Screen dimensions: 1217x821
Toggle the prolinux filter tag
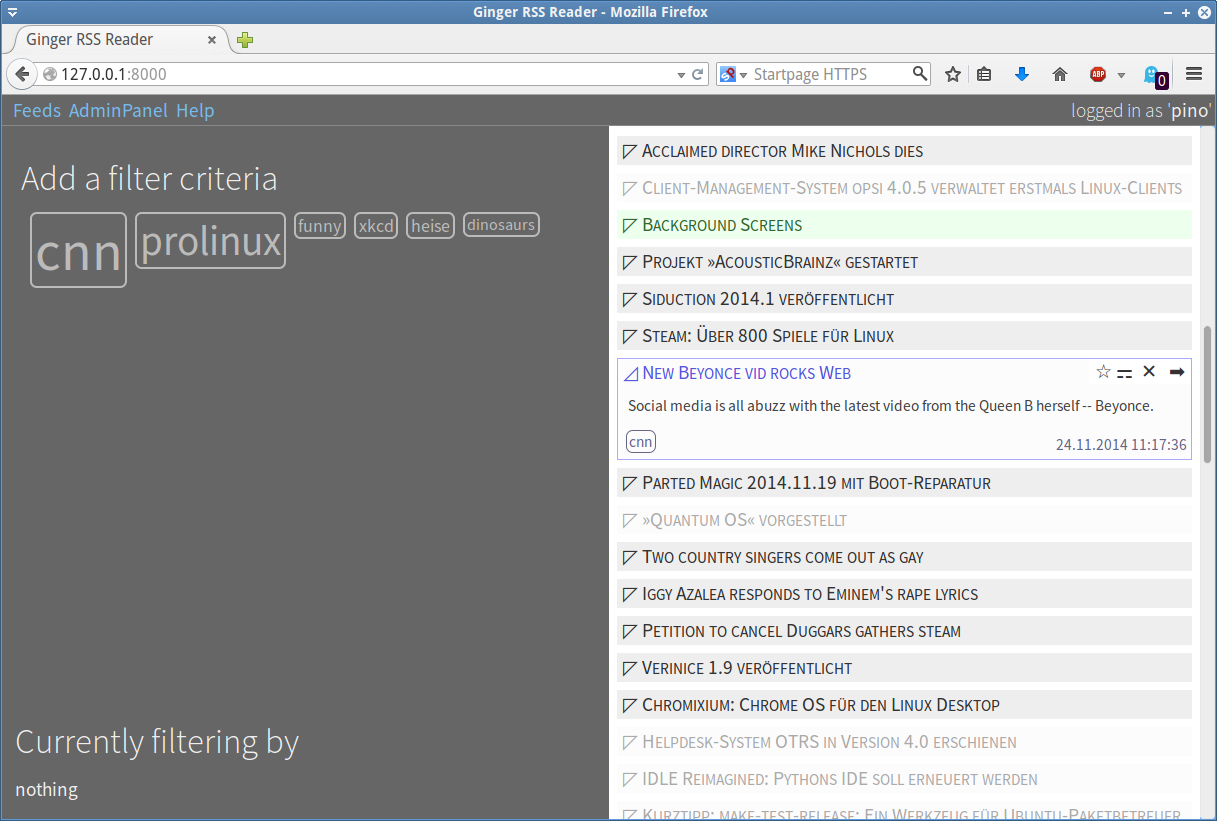click(210, 241)
